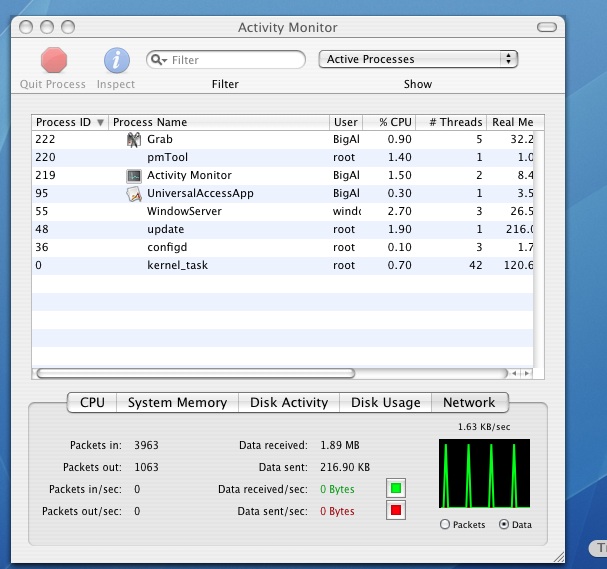Screen dimensions: 607x569
Task: Switch to the CPU tab
Action: coord(92,403)
